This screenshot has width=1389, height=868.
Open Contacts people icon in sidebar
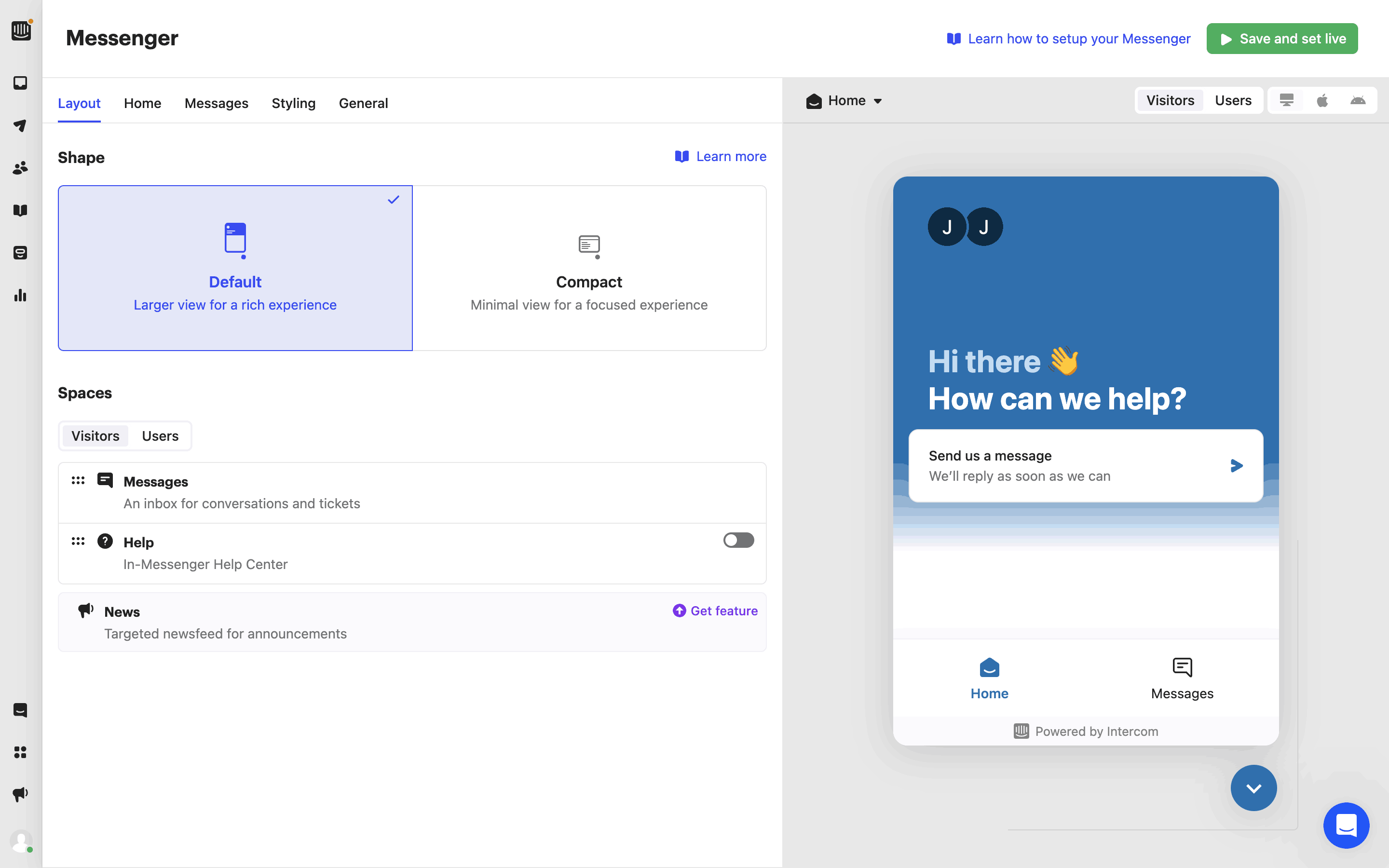(x=21, y=168)
